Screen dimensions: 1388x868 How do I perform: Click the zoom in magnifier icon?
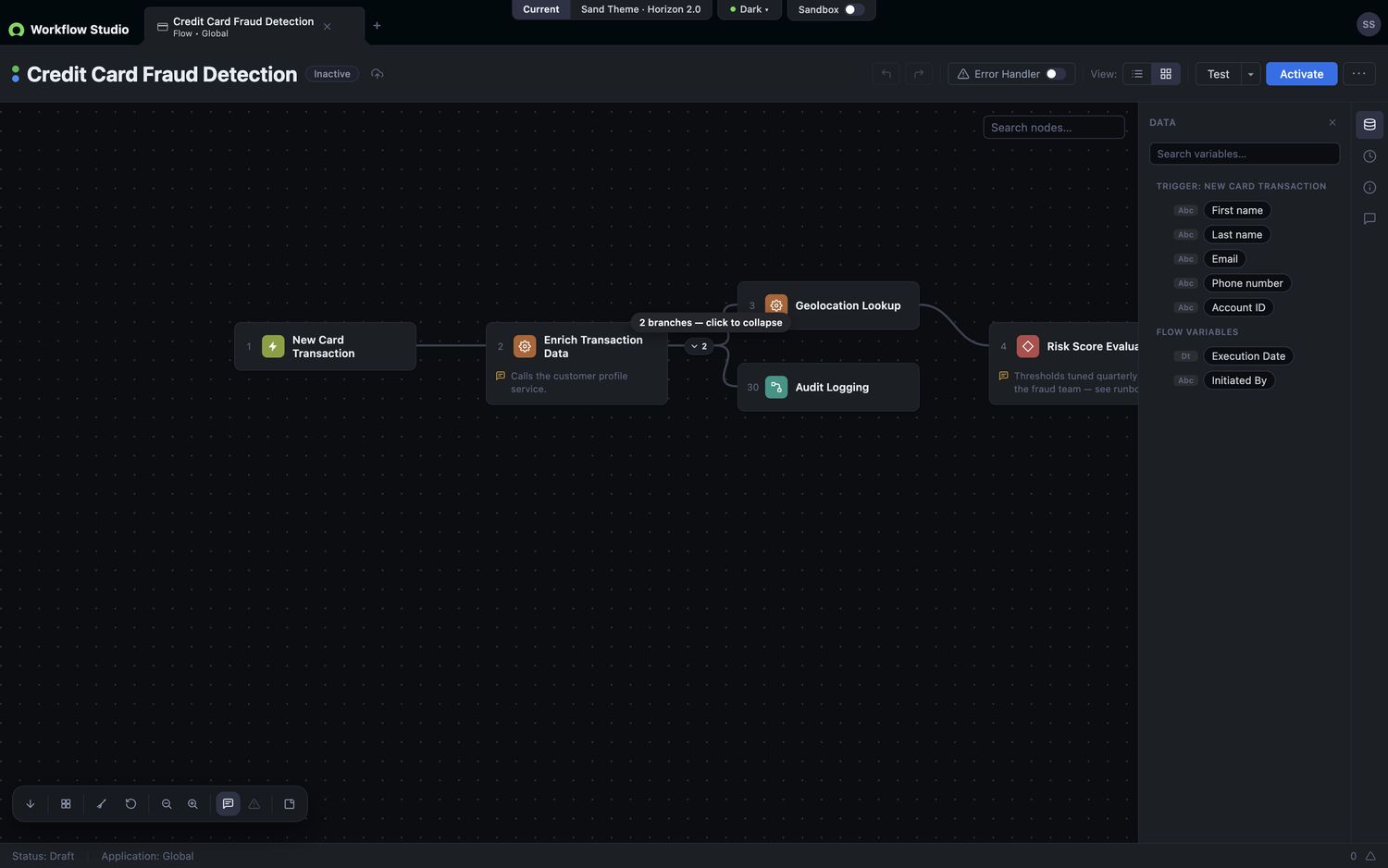point(192,804)
